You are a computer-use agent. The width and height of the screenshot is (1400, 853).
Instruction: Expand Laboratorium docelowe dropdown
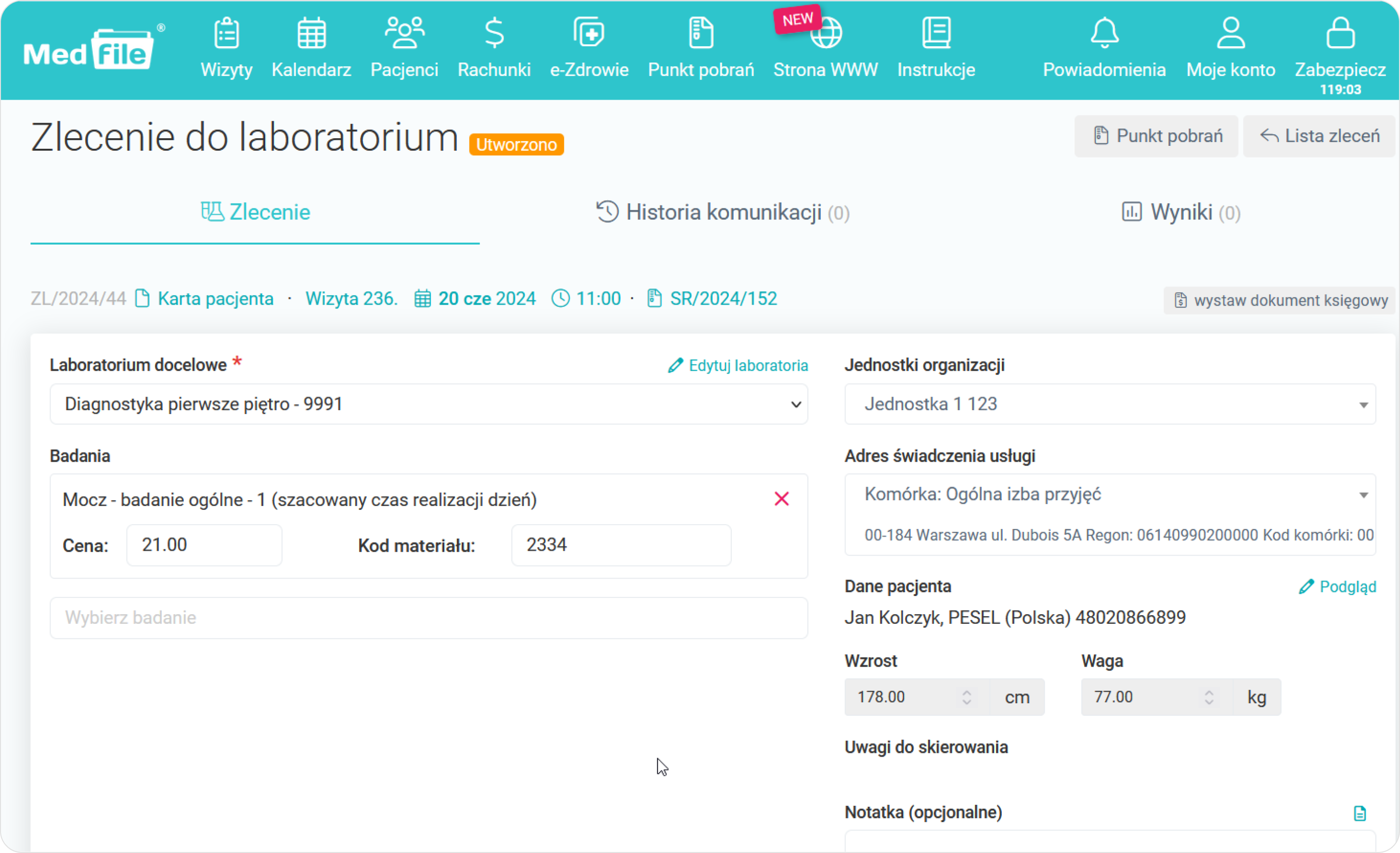(428, 404)
